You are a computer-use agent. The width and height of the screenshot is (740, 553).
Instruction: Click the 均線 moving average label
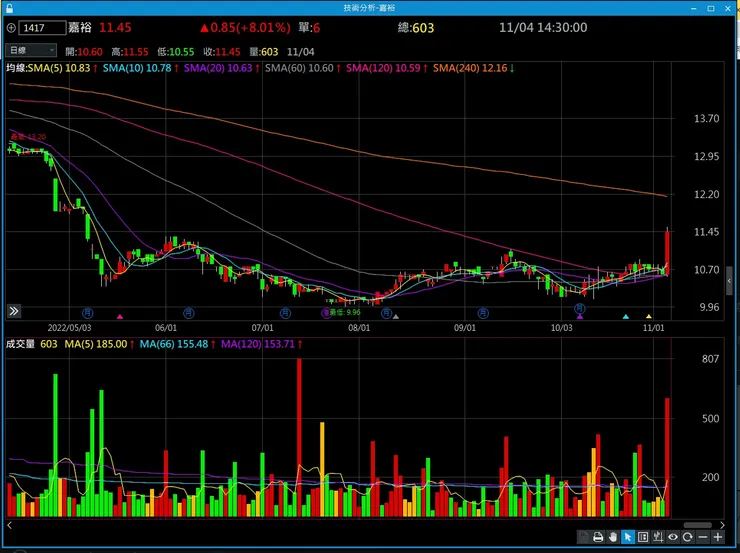[x=15, y=68]
